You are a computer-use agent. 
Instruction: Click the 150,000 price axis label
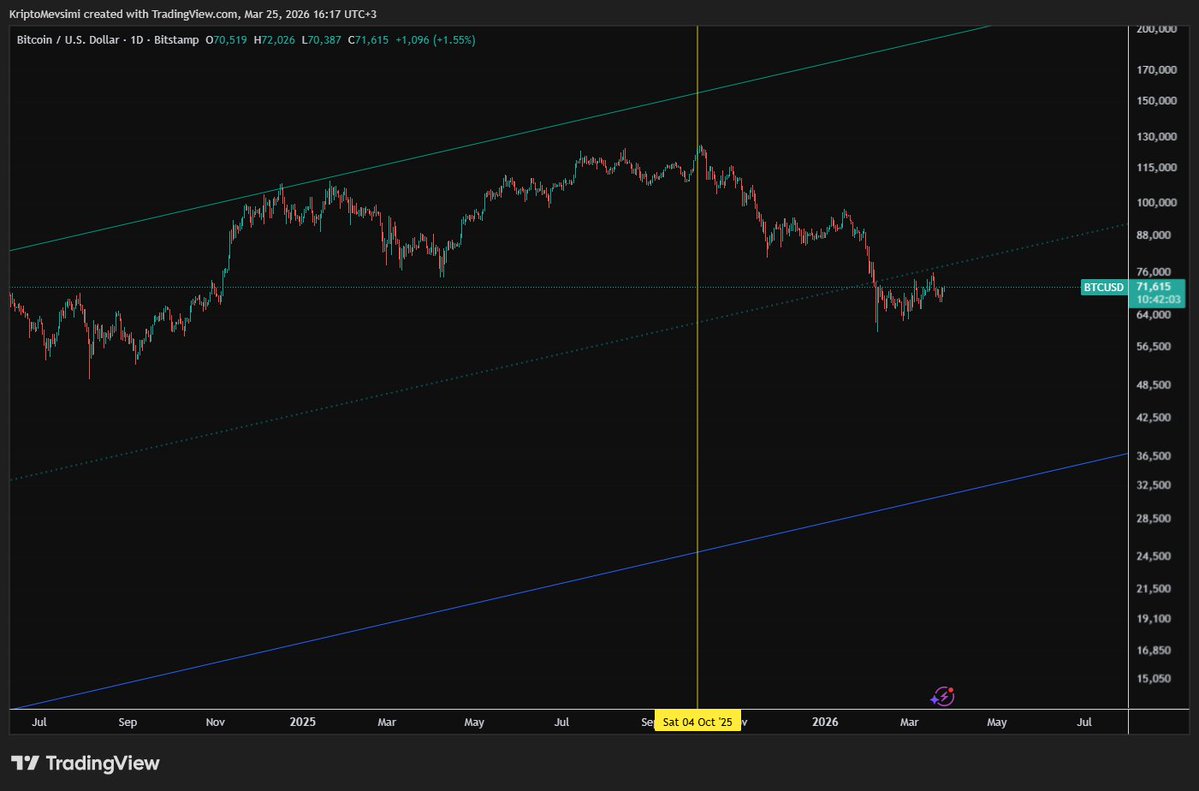point(1156,101)
